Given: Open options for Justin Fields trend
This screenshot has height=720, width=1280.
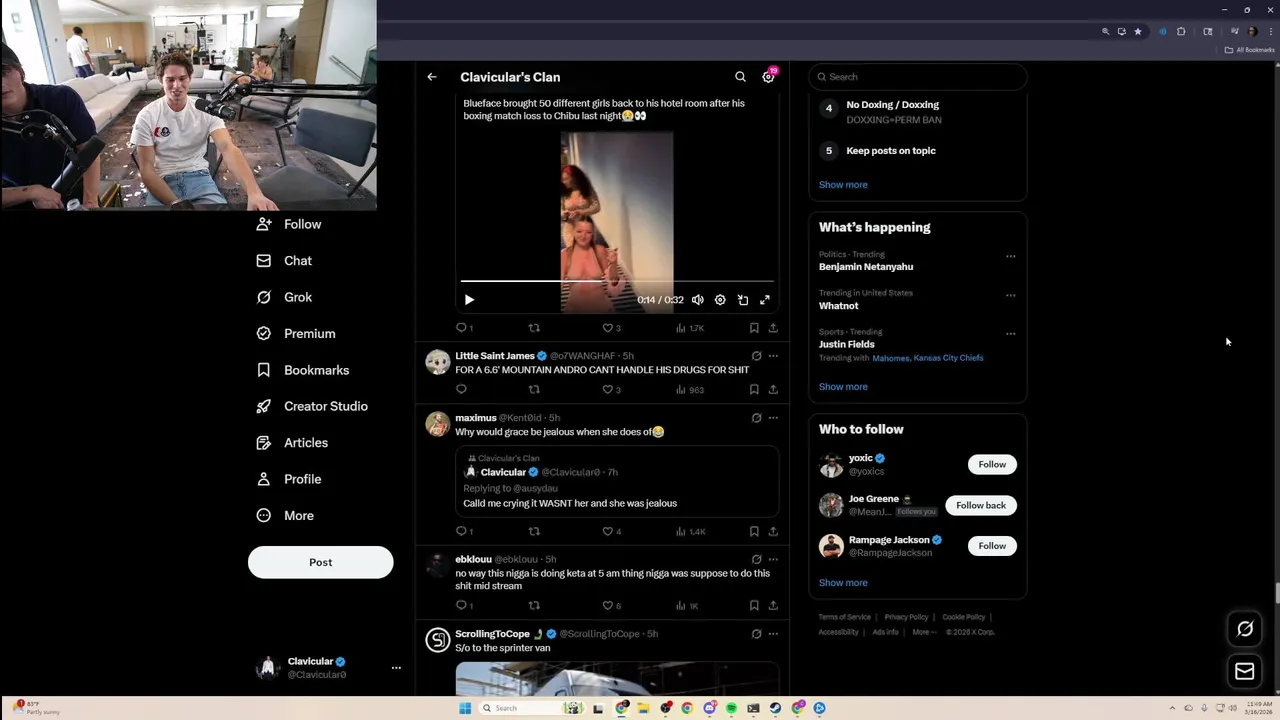Looking at the screenshot, I should 1010,334.
